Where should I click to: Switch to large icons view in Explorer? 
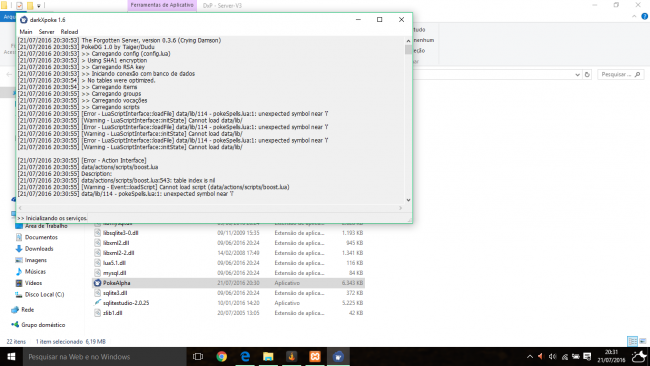[643, 341]
